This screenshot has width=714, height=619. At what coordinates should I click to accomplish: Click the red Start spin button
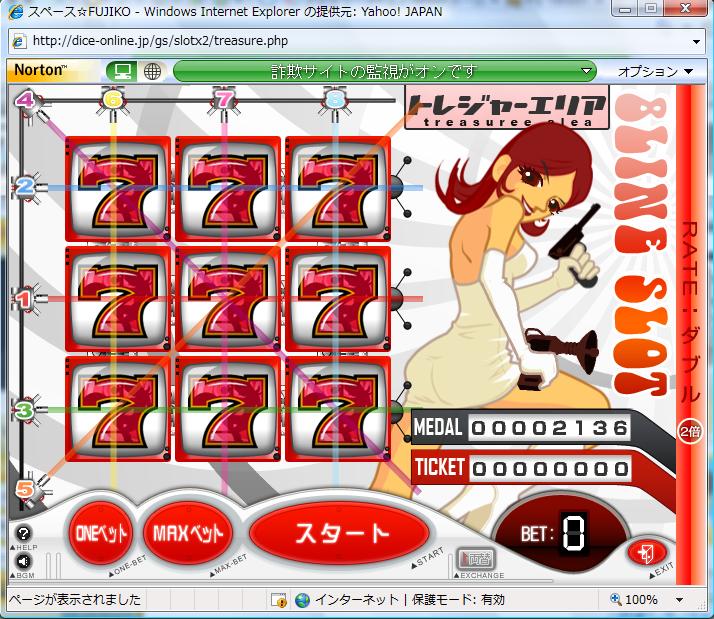pyautogui.click(x=341, y=533)
